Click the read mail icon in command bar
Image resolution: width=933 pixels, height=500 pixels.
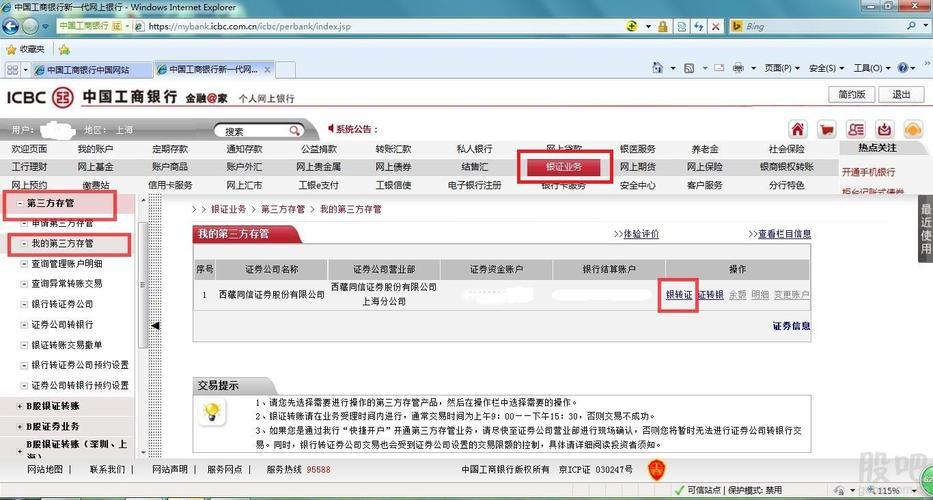click(719, 68)
